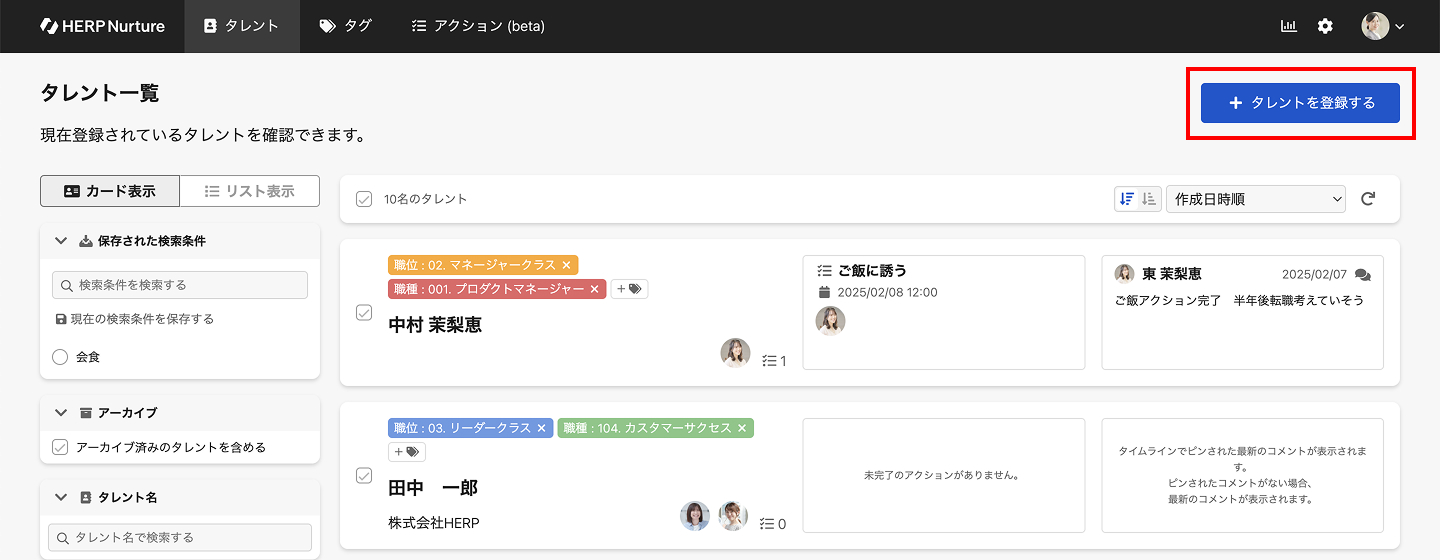1440x560 pixels.
Task: Remove the プロダクトマネージャー tag
Action: coord(594,289)
